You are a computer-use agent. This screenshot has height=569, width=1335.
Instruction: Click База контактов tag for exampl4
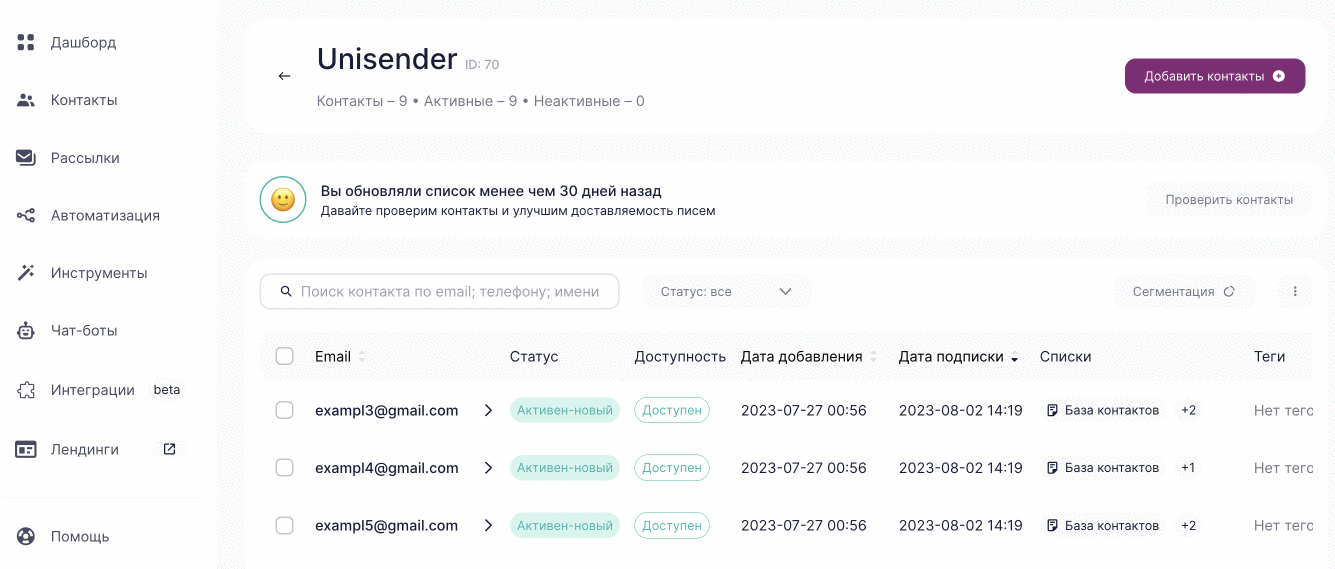click(x=1103, y=467)
